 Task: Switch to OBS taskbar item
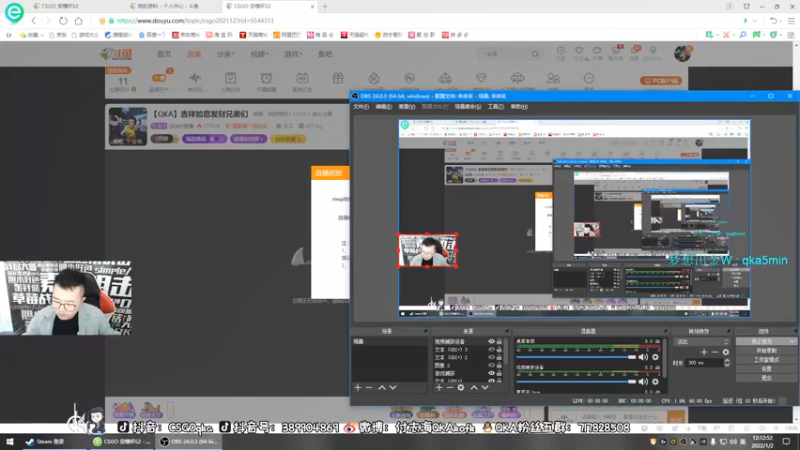189,442
